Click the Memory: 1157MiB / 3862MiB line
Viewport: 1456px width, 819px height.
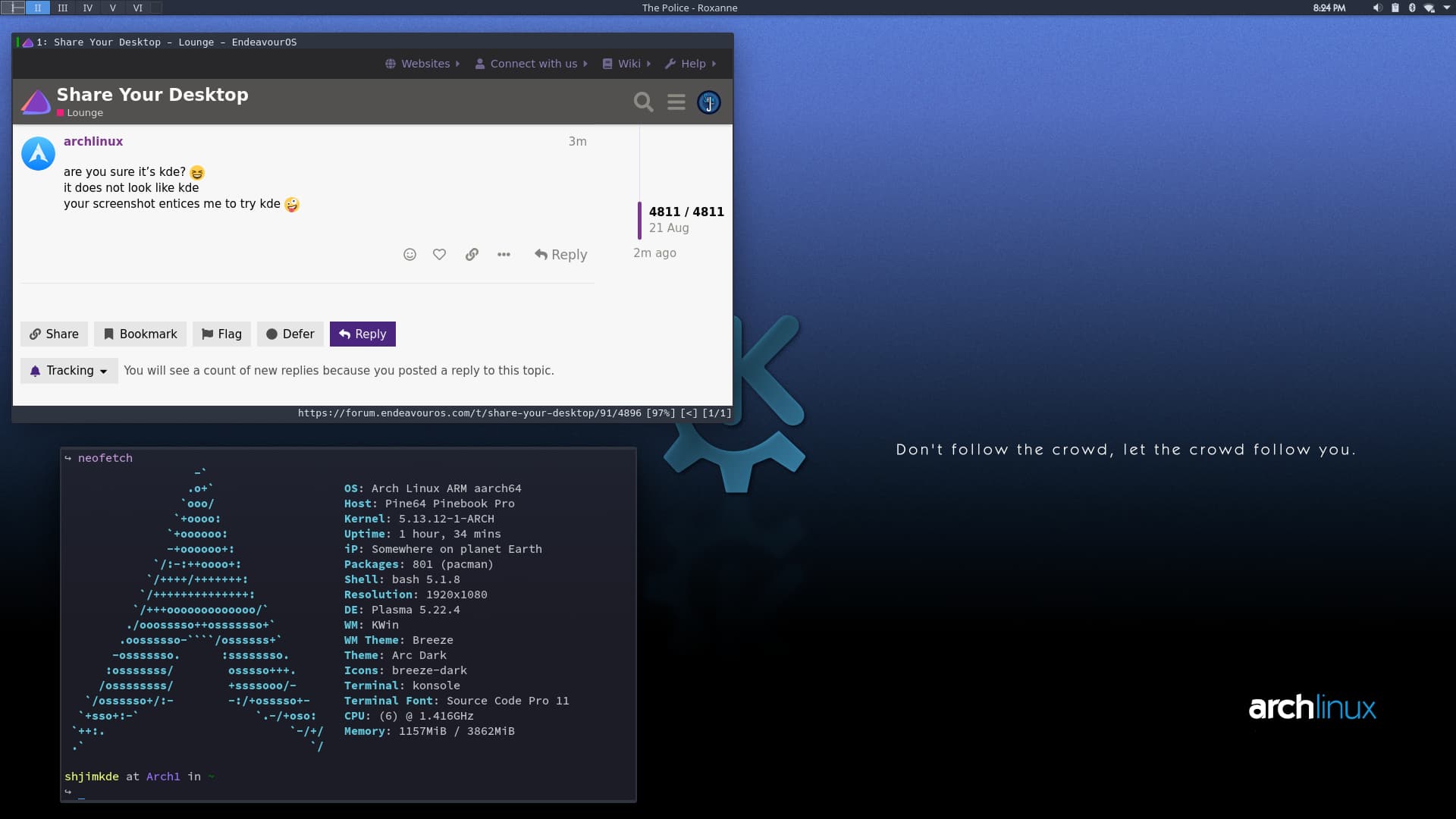tap(429, 731)
